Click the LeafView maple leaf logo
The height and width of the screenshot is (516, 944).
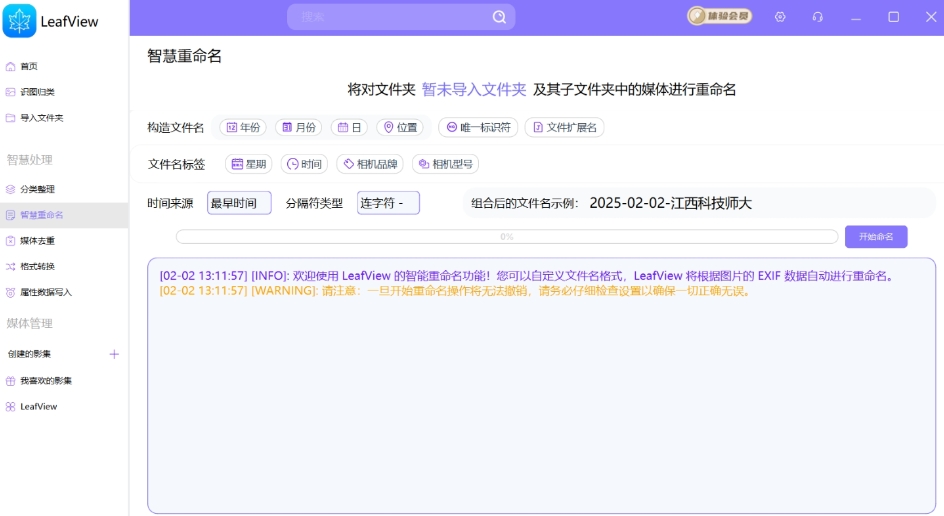click(x=20, y=21)
